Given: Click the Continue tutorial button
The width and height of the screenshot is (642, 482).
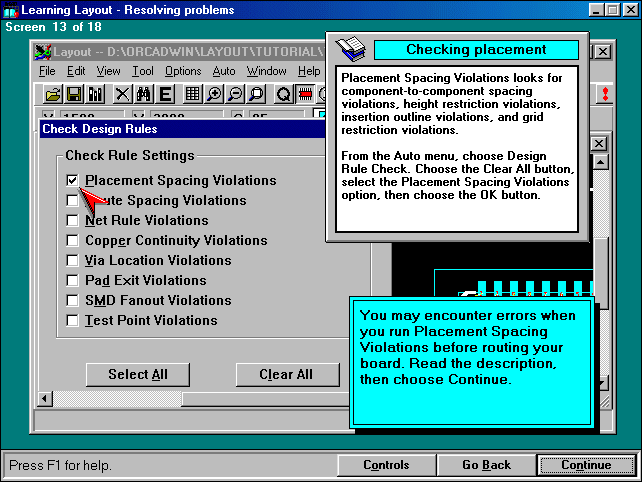Looking at the screenshot, I should click(586, 465).
